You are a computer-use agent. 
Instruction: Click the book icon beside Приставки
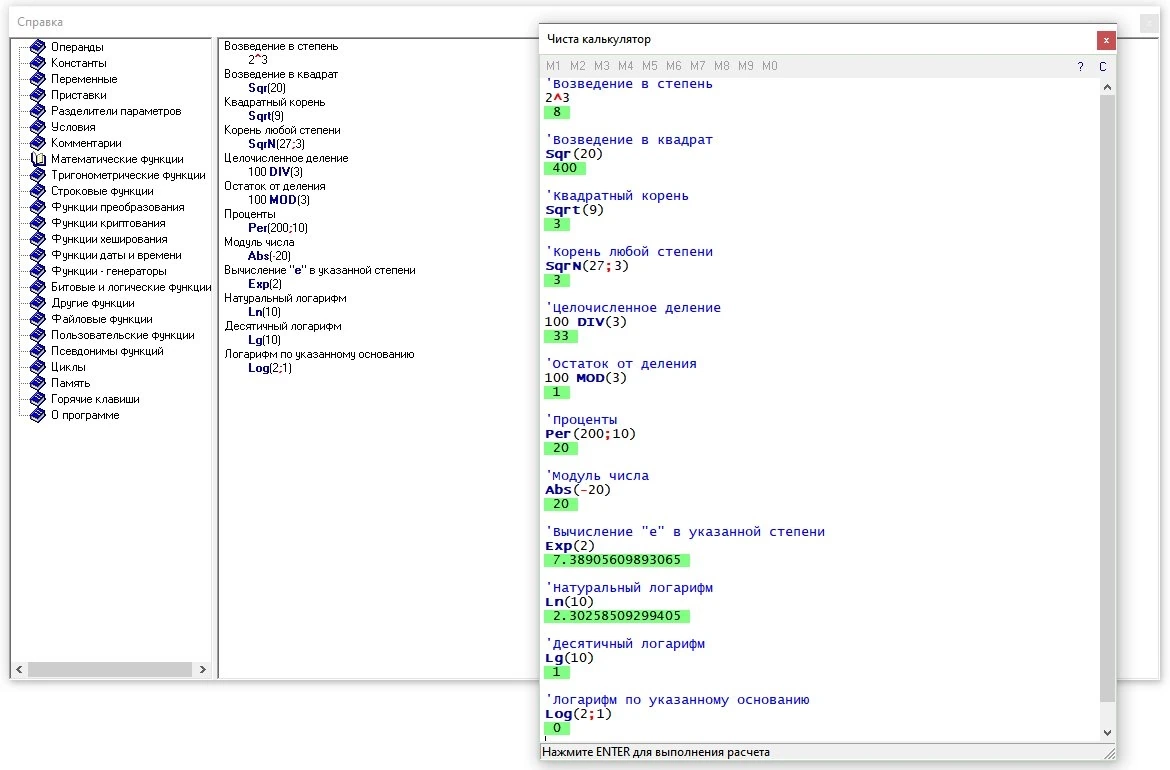(37, 95)
